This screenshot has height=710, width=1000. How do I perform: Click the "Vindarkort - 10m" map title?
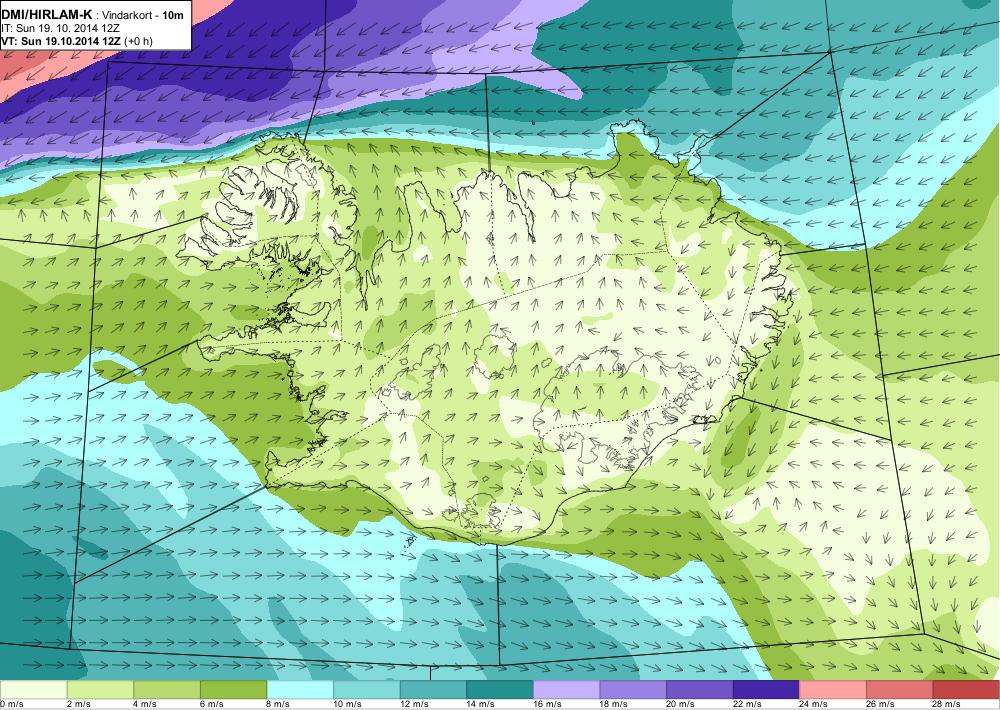click(143, 15)
